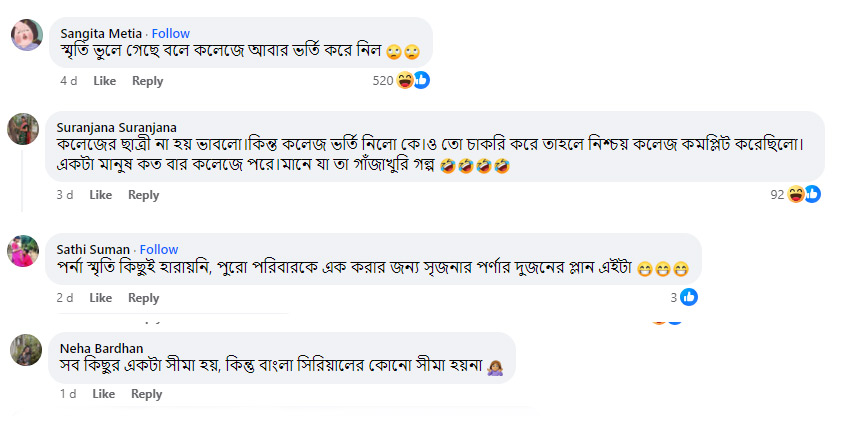Viewport: 867px width, 445px height.
Task: Click the 4 d timestamp on Sangita's comment
Action: coord(68,81)
